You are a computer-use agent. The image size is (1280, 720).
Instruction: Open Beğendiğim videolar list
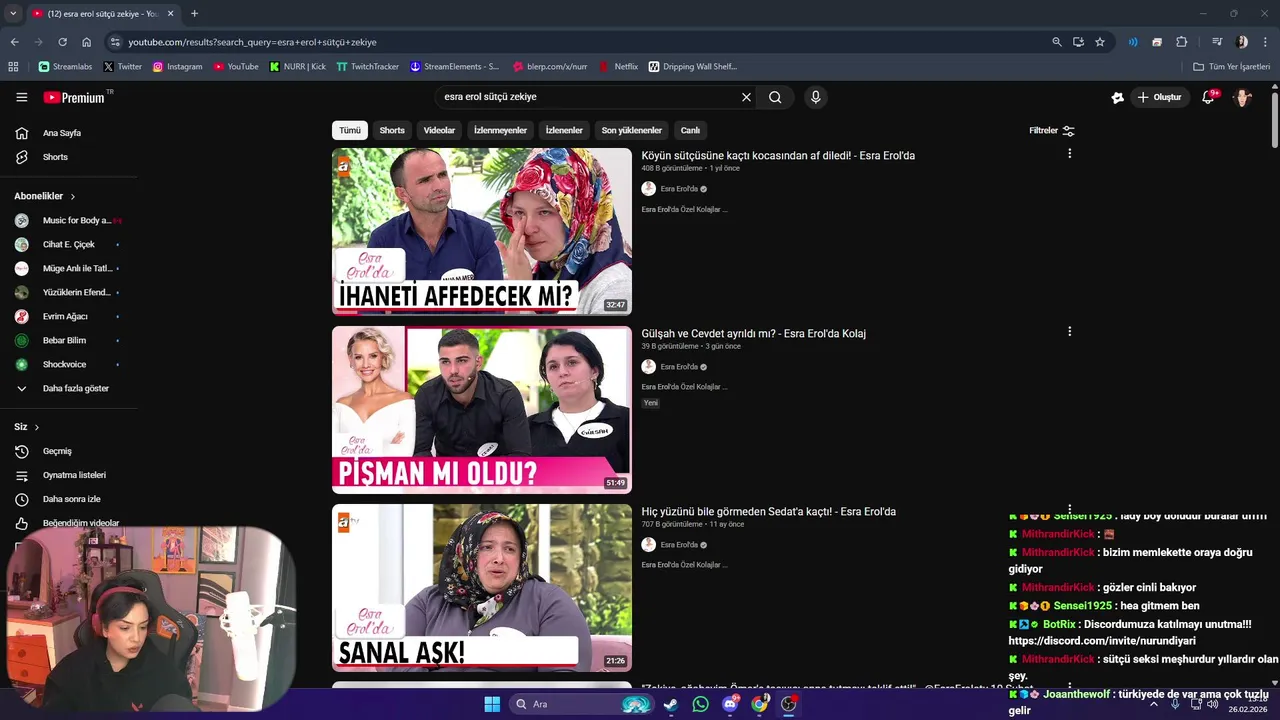tap(68, 523)
